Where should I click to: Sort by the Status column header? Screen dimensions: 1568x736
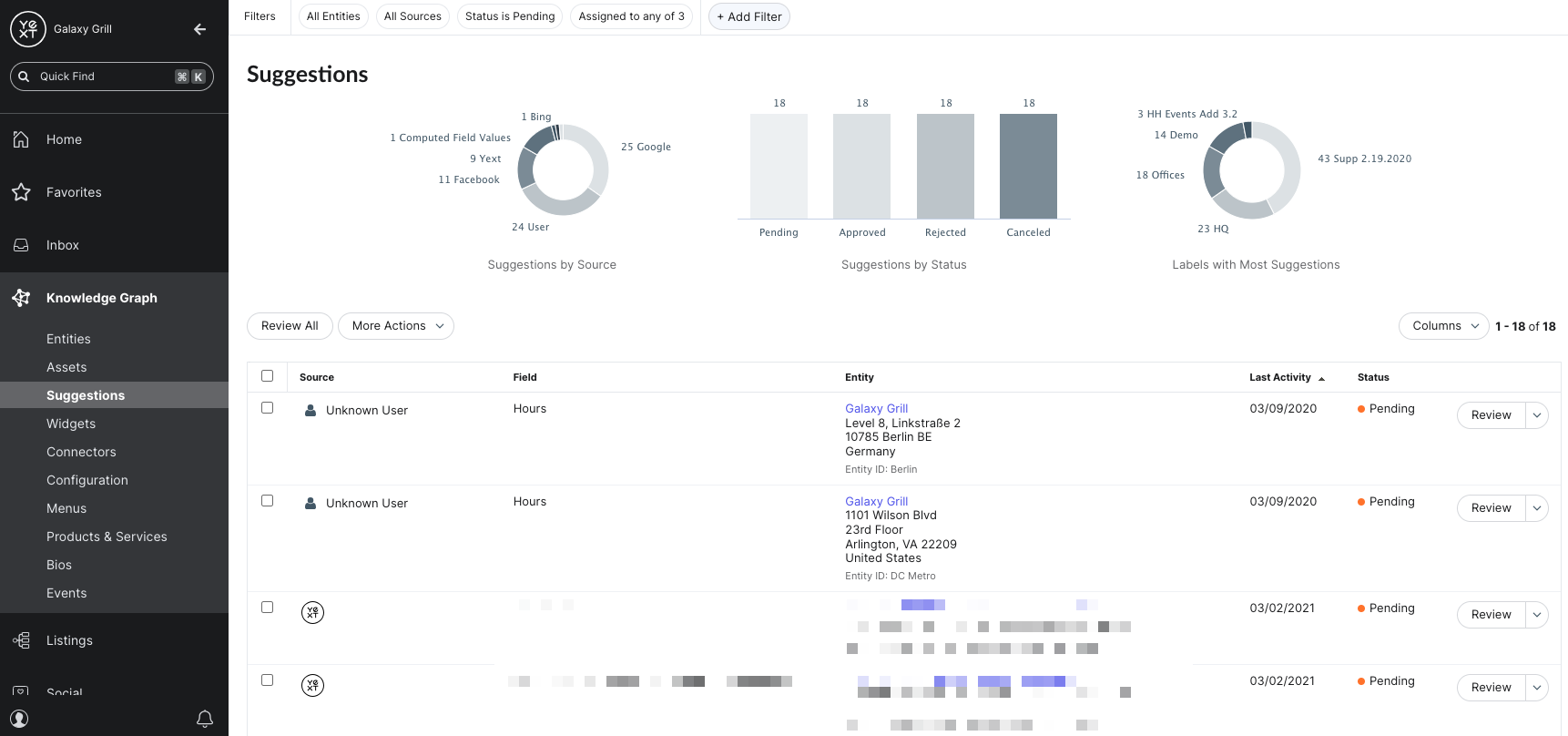click(1373, 377)
